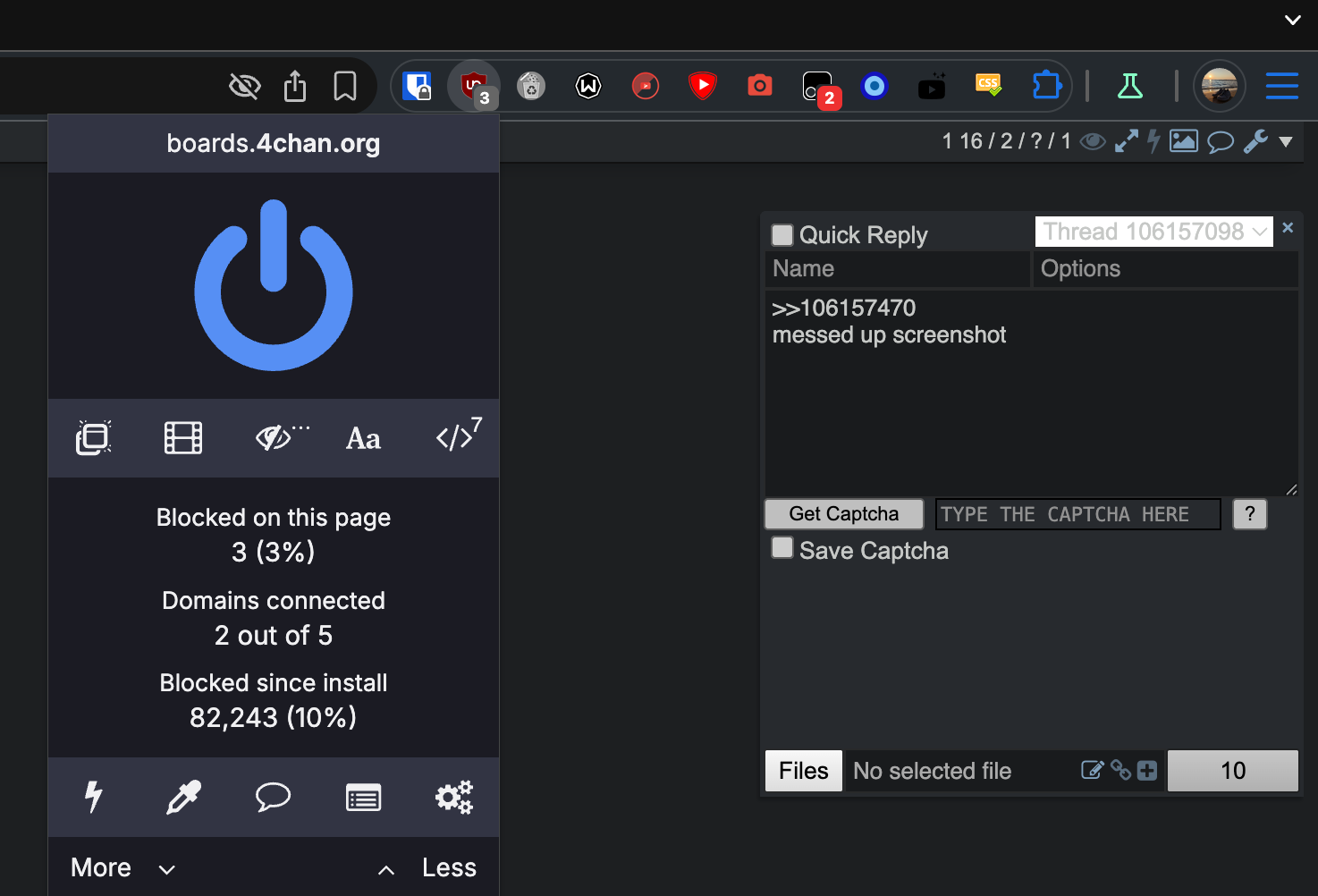Open settings wrench icon in header
Screen dimensions: 1318x896
pos(1255,141)
